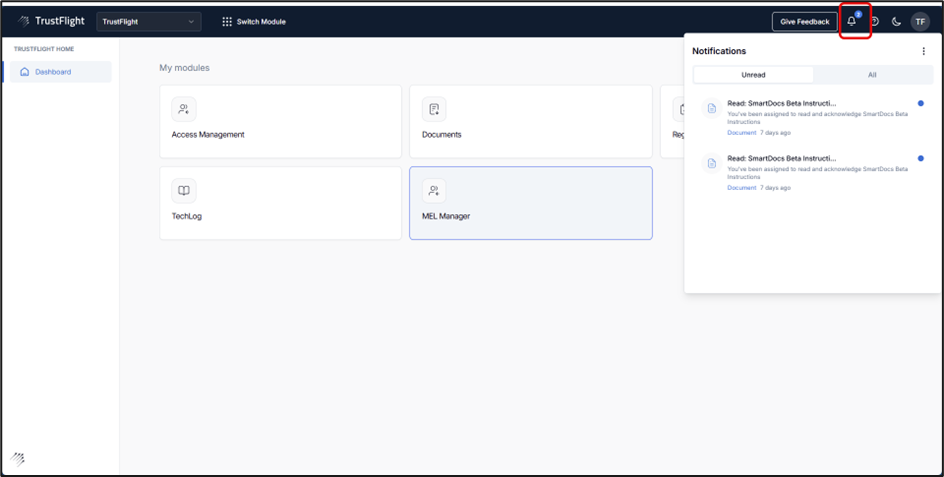944x477 pixels.
Task: Open the TF user avatar menu
Action: point(920,22)
